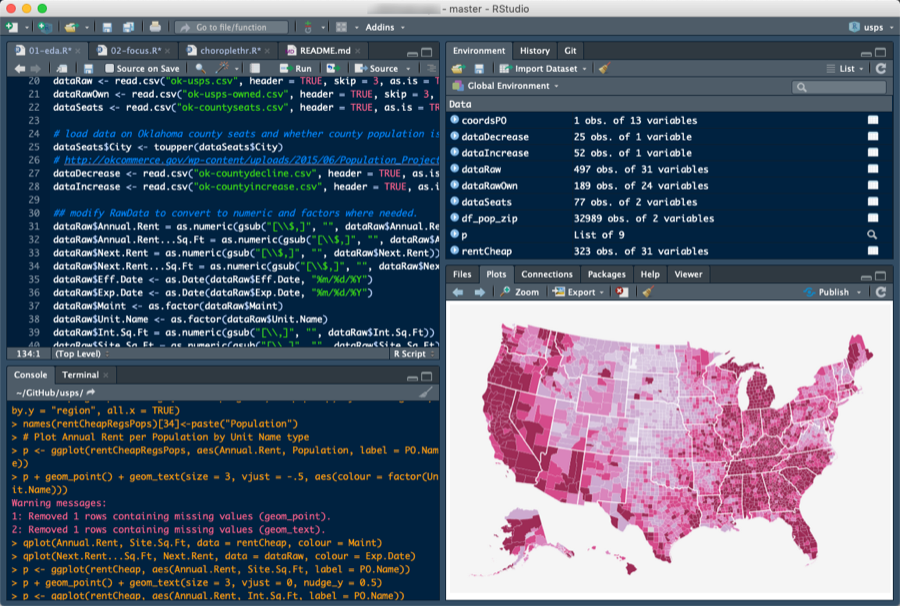Image resolution: width=900 pixels, height=606 pixels.
Task: Click the Go to file/function field
Action: (x=231, y=27)
